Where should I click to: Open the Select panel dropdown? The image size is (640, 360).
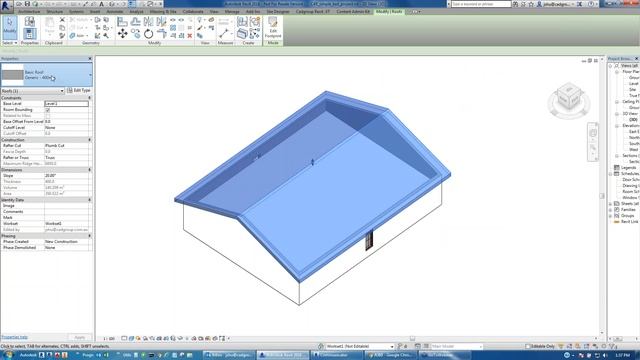[9, 43]
